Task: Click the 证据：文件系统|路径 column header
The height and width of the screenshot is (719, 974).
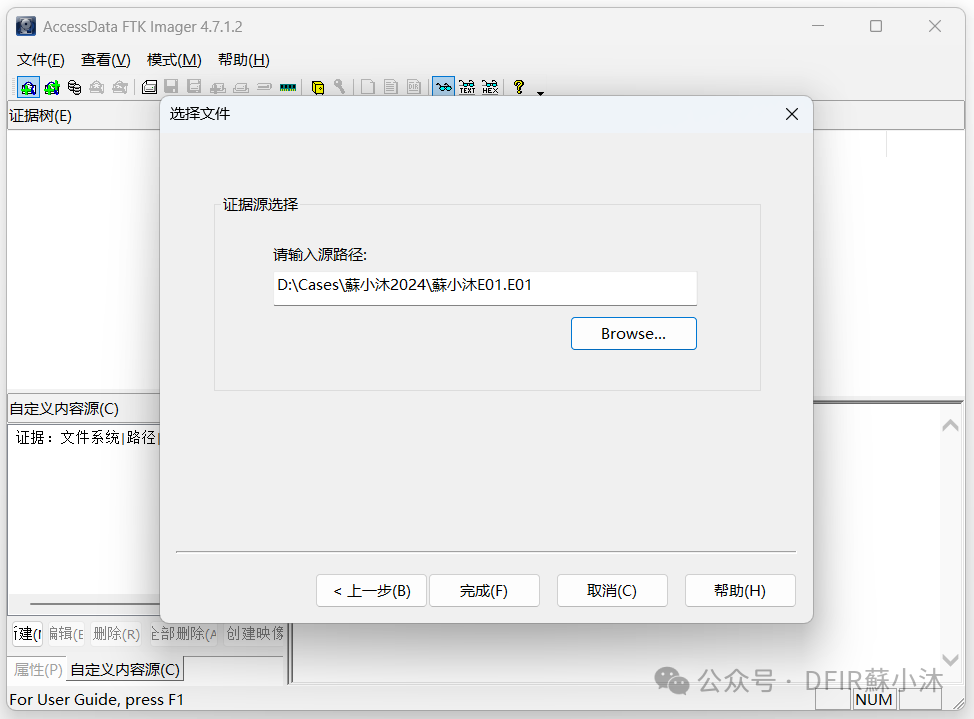Action: click(86, 437)
